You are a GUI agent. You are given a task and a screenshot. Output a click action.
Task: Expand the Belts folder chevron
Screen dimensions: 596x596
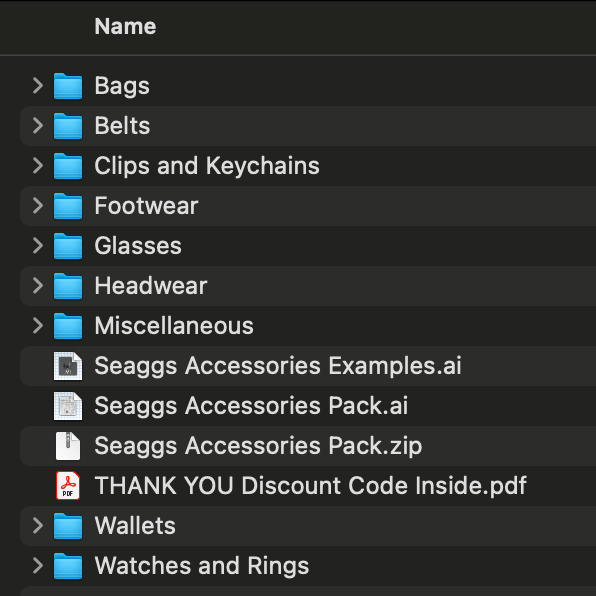click(x=38, y=125)
